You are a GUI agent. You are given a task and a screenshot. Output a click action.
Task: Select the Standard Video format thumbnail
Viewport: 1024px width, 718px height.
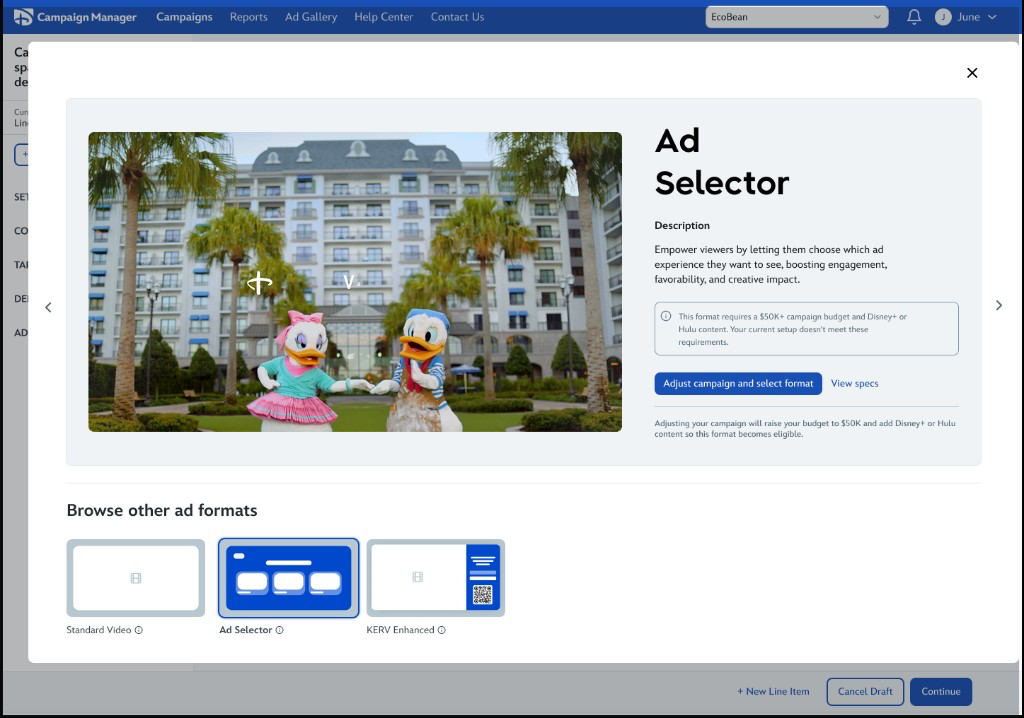point(136,578)
